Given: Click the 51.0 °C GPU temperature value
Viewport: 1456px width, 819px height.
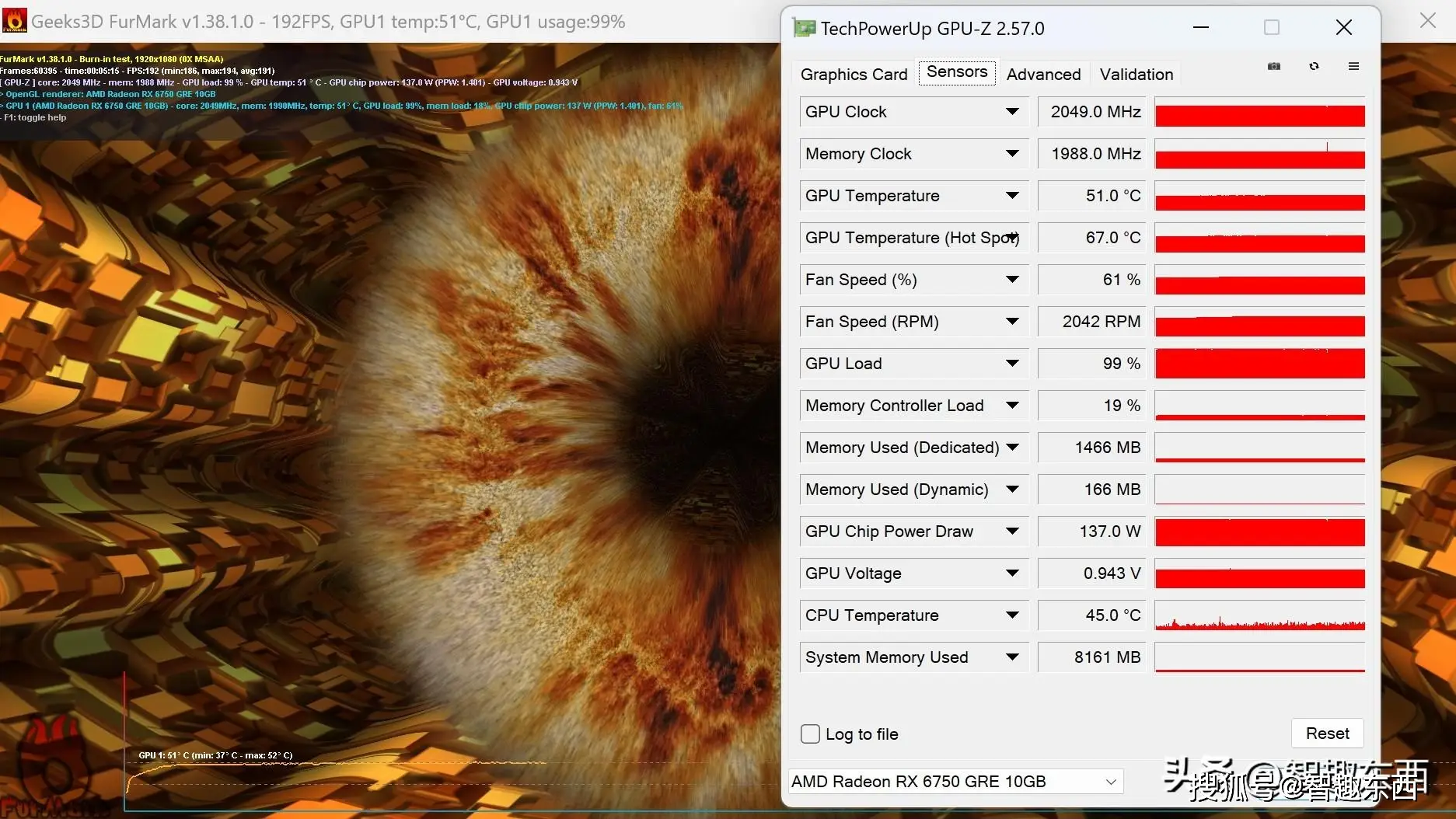Looking at the screenshot, I should (1091, 196).
